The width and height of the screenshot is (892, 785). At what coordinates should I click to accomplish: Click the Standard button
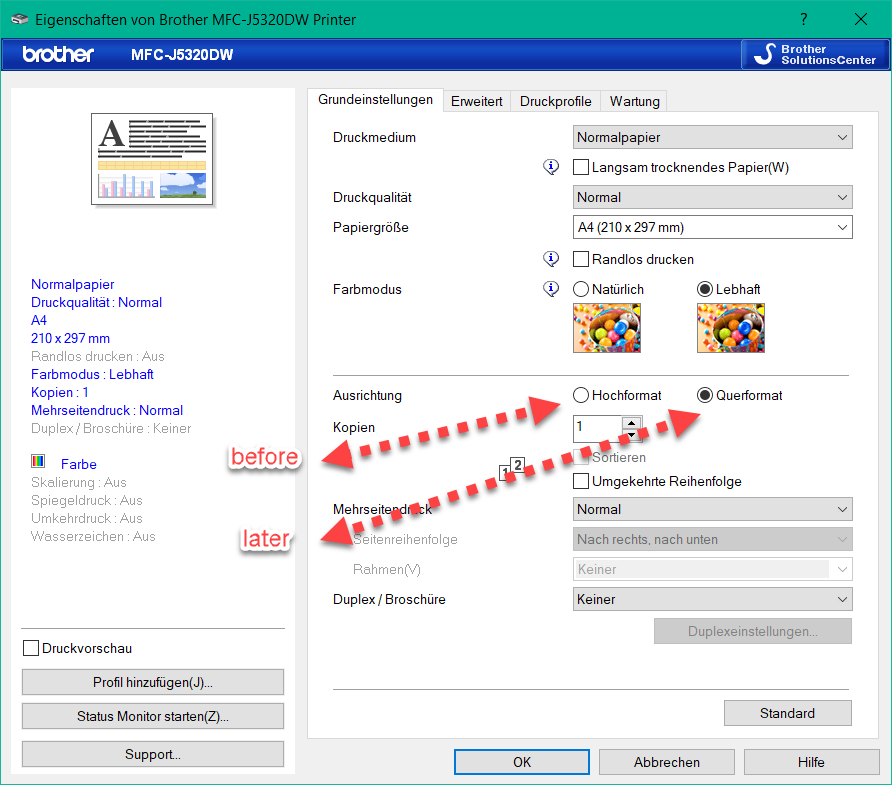[787, 713]
